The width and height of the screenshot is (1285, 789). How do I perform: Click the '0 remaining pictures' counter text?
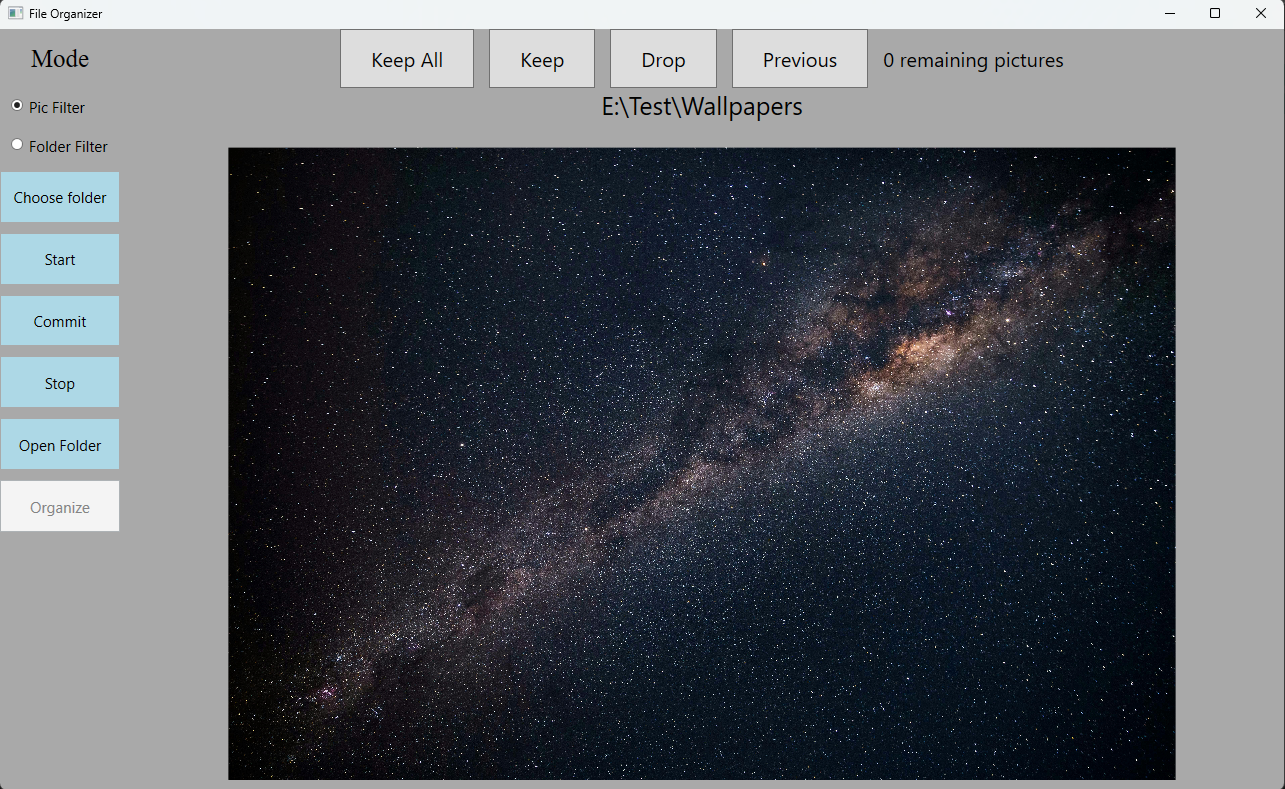[973, 60]
